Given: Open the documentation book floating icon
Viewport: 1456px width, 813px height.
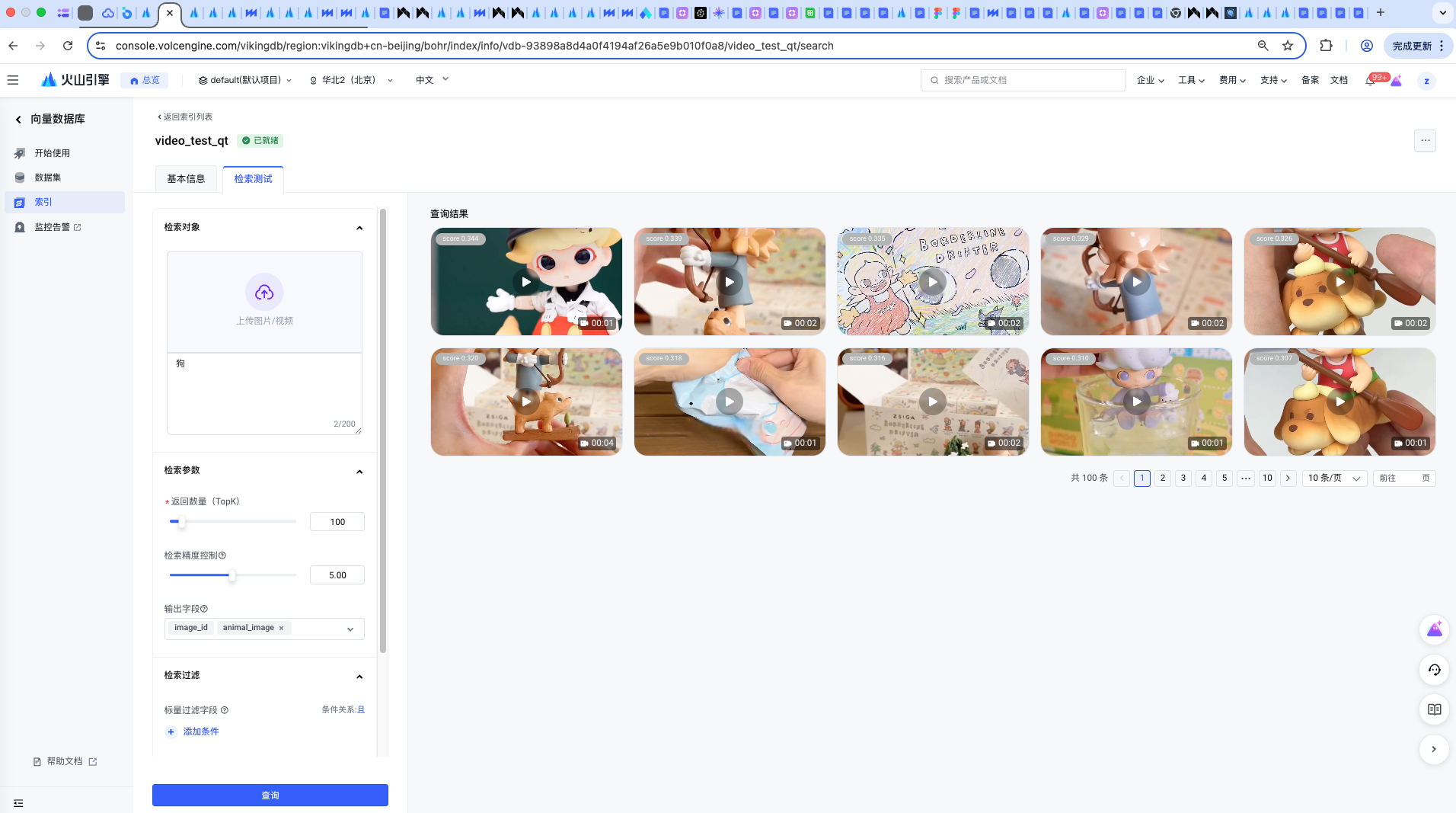Looking at the screenshot, I should click(1435, 709).
